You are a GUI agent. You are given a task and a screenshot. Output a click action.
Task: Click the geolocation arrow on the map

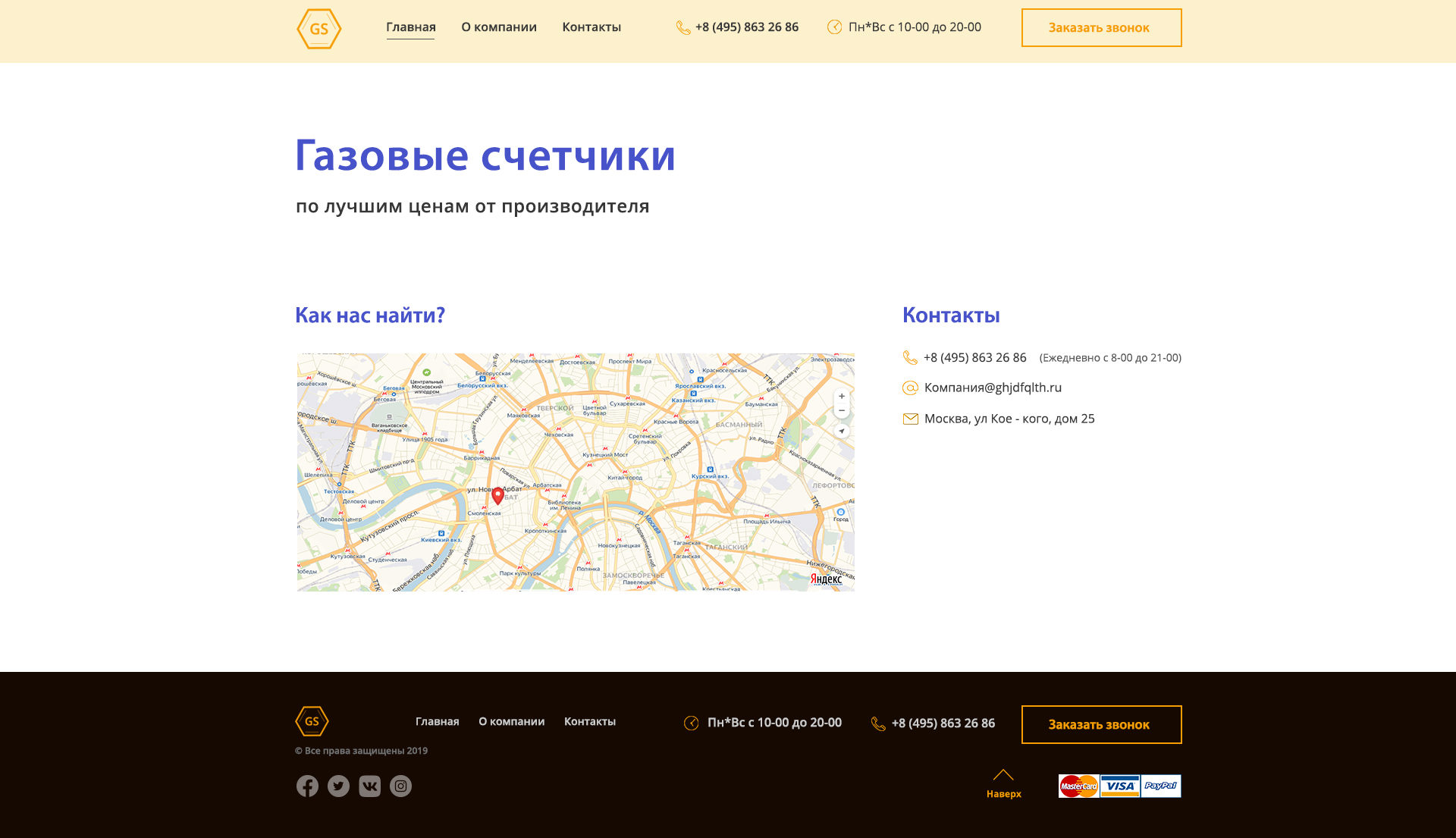click(842, 430)
